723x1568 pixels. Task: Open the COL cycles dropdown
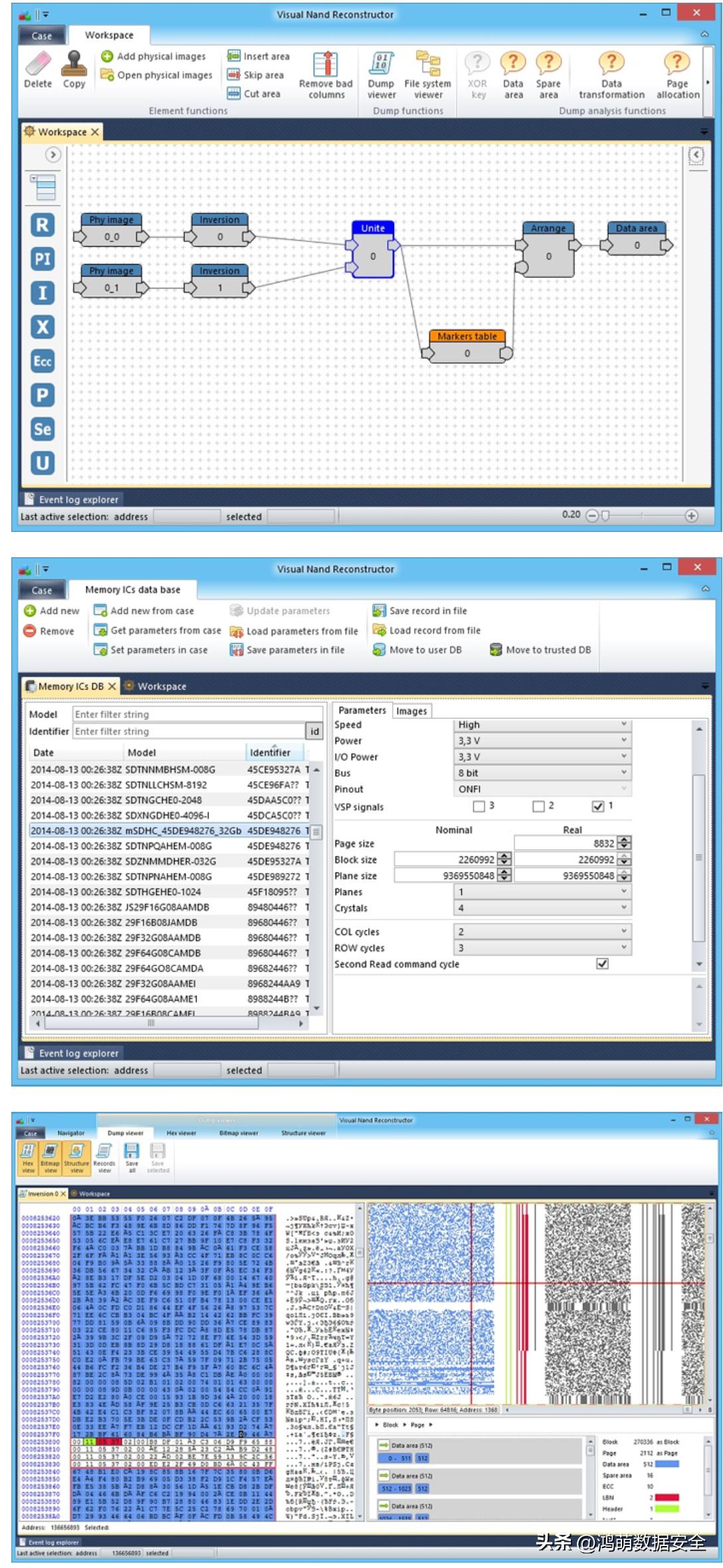click(542, 932)
